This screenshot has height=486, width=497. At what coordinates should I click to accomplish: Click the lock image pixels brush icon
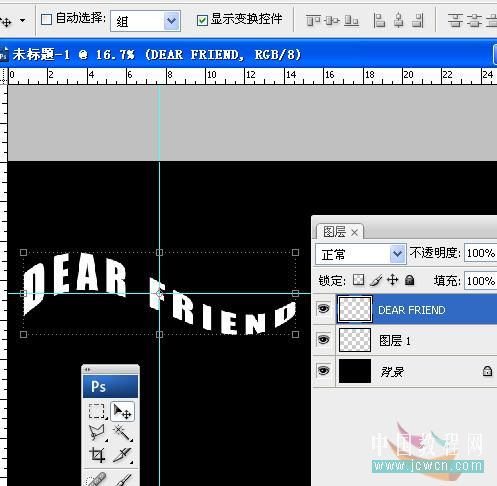376,280
